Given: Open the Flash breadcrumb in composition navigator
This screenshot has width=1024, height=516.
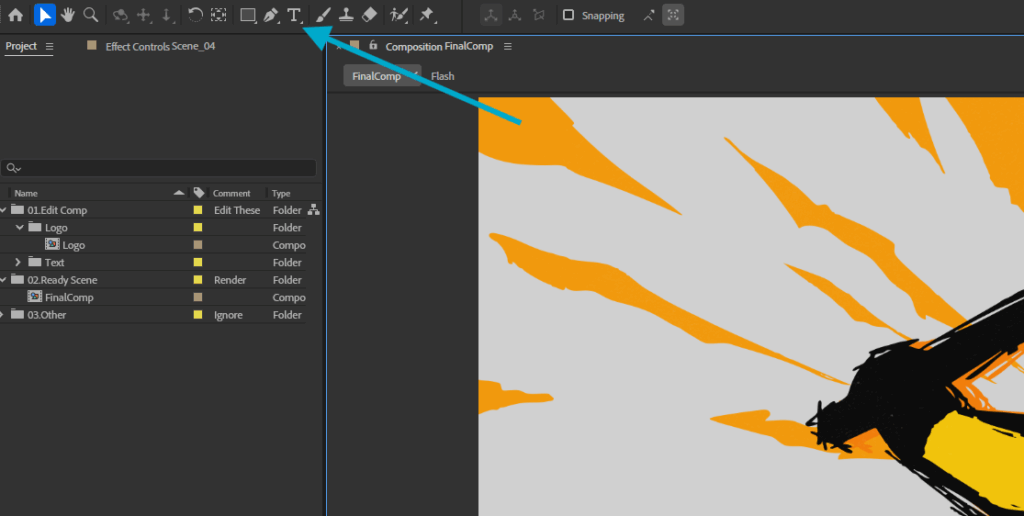Looking at the screenshot, I should tap(442, 76).
